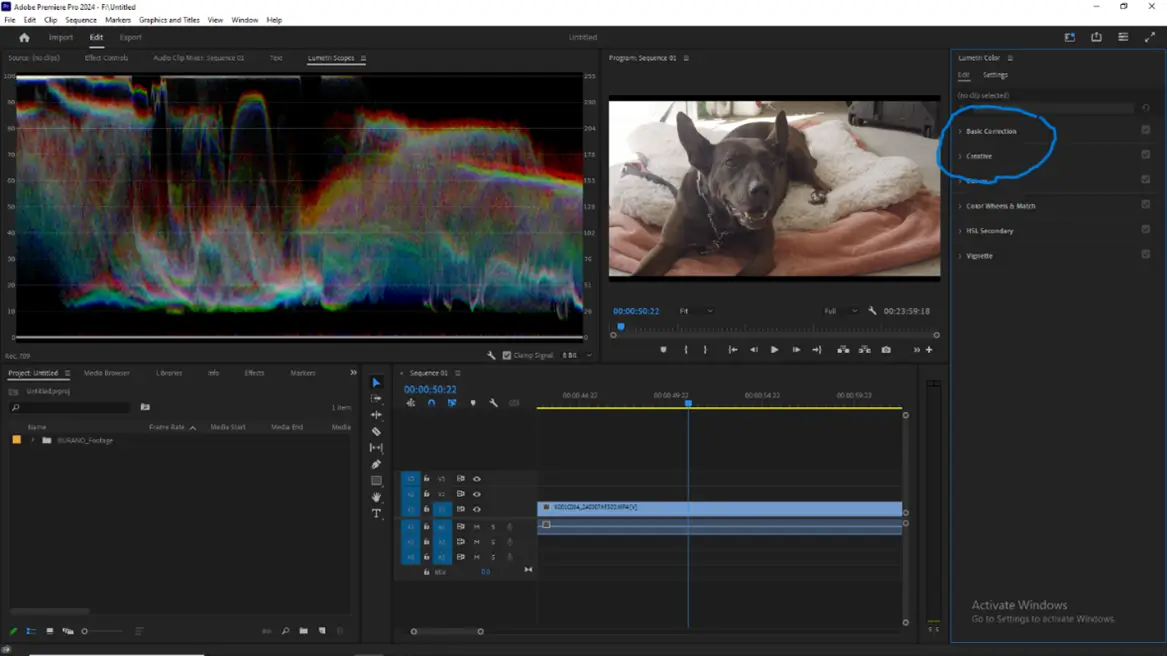The width and height of the screenshot is (1167, 656).
Task: Click the Export Frame camera icon
Action: (886, 350)
